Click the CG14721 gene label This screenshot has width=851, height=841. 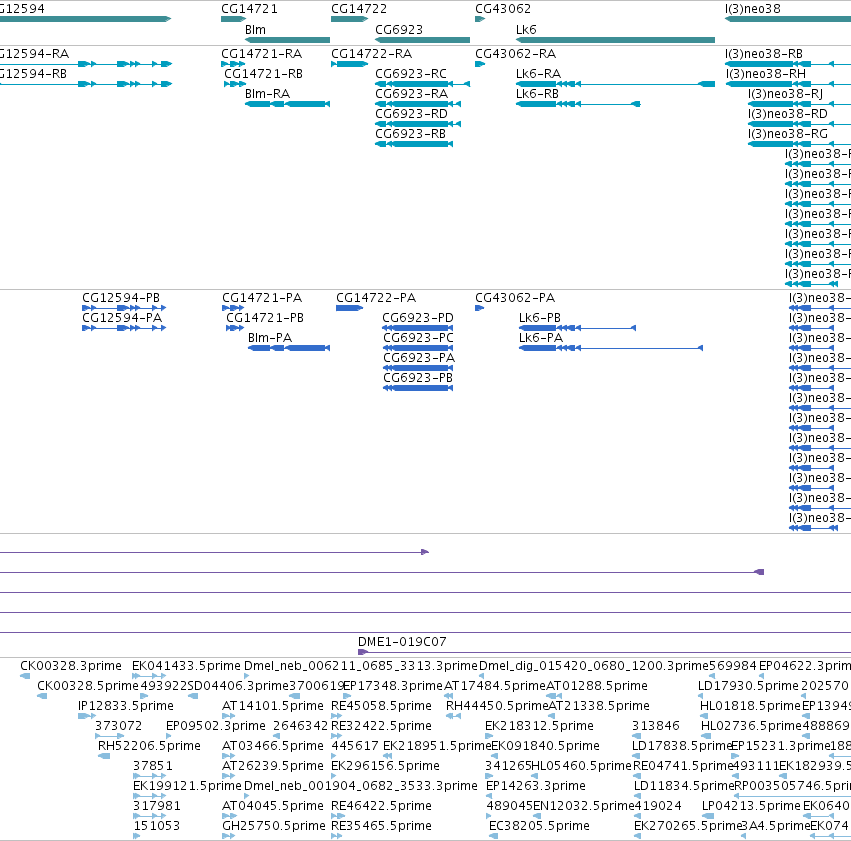(x=249, y=9)
